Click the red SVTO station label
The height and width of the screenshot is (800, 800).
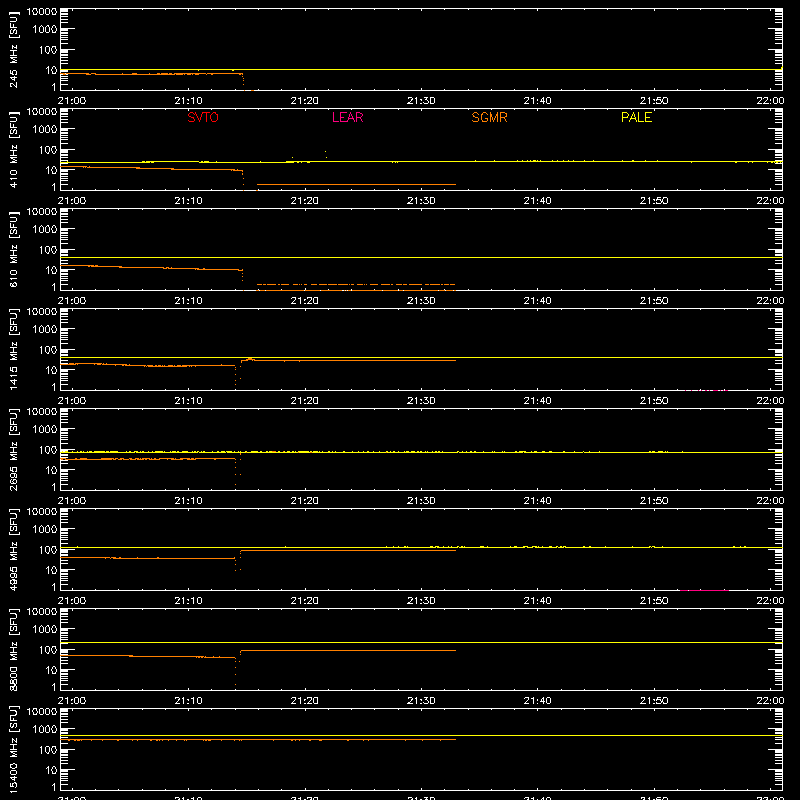[x=203, y=117]
